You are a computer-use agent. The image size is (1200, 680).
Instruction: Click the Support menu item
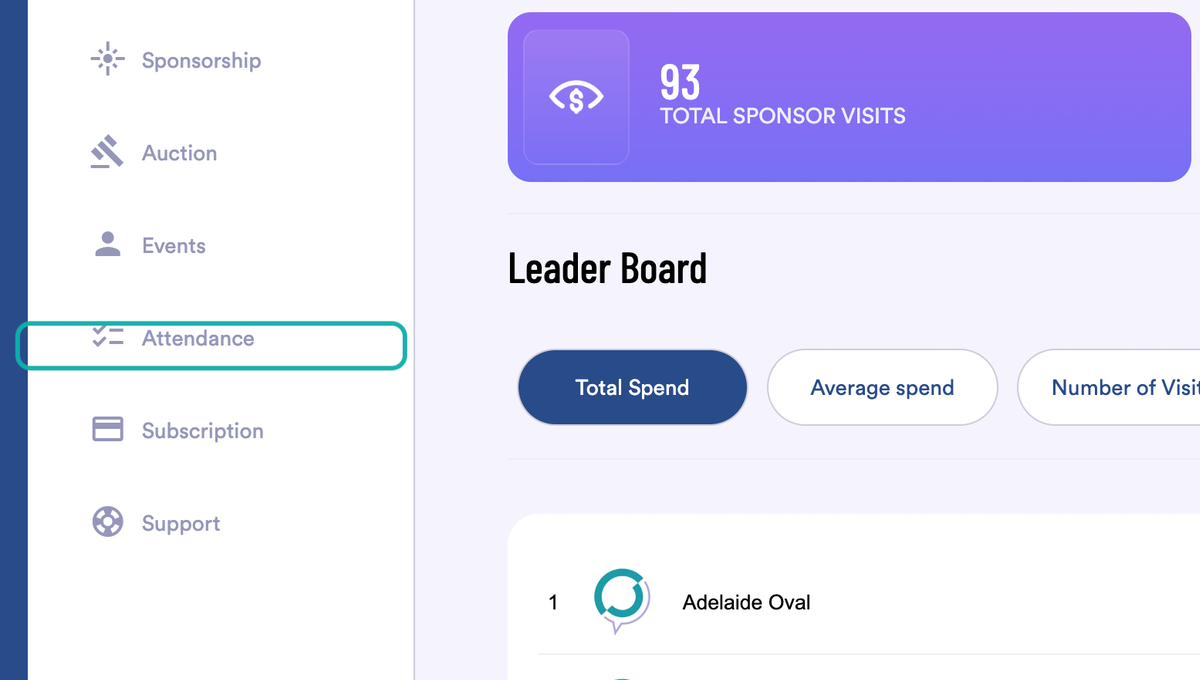click(179, 523)
